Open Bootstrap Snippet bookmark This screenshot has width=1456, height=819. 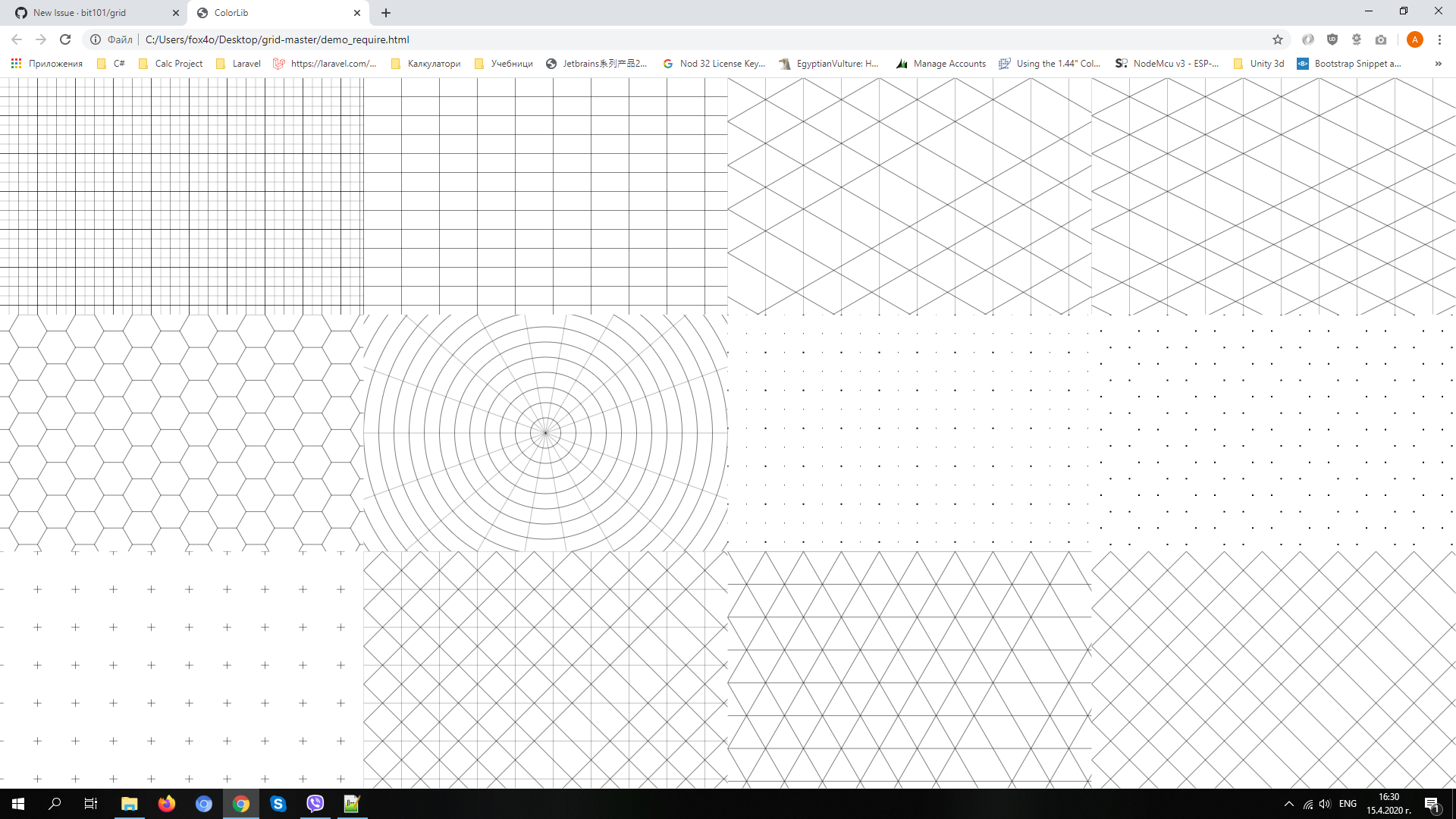[x=1349, y=64]
